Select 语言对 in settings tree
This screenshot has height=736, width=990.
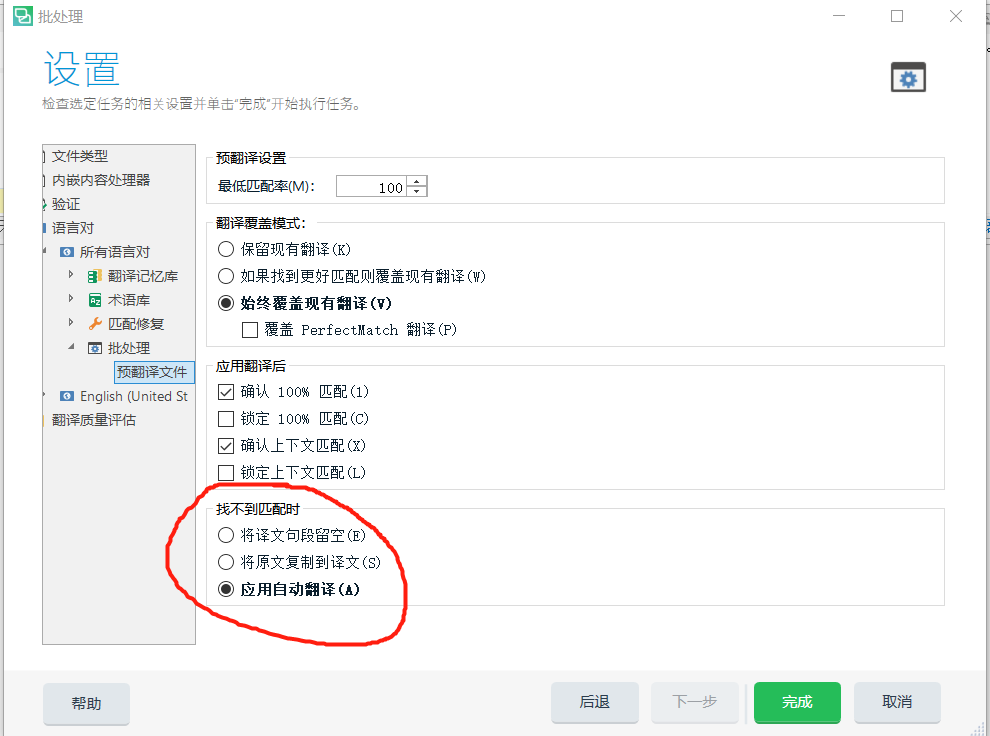[73, 228]
